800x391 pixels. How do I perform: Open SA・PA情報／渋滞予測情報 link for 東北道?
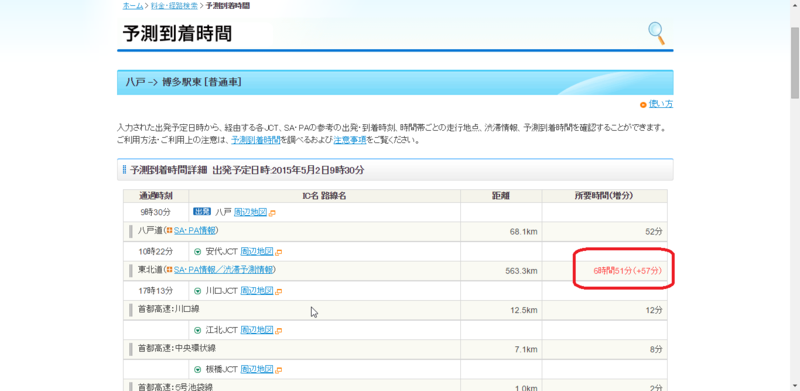click(224, 270)
